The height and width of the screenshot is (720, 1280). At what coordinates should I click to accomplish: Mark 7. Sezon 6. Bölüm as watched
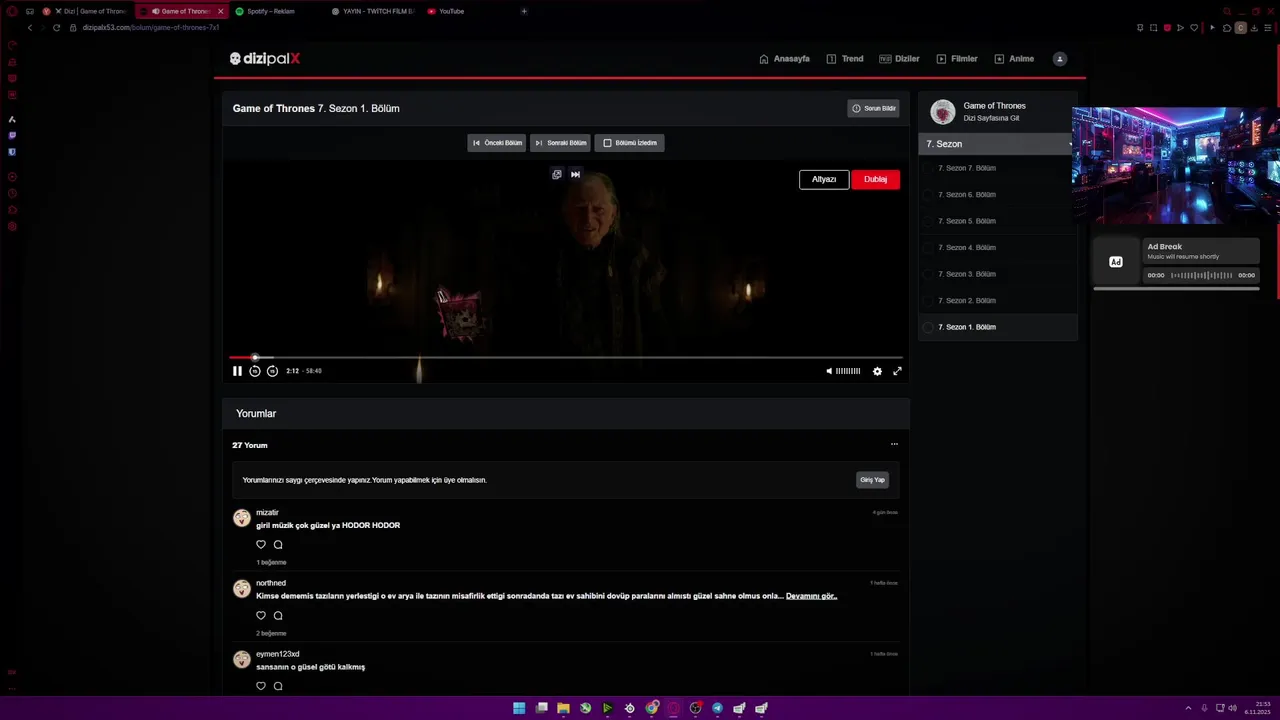pos(928,195)
